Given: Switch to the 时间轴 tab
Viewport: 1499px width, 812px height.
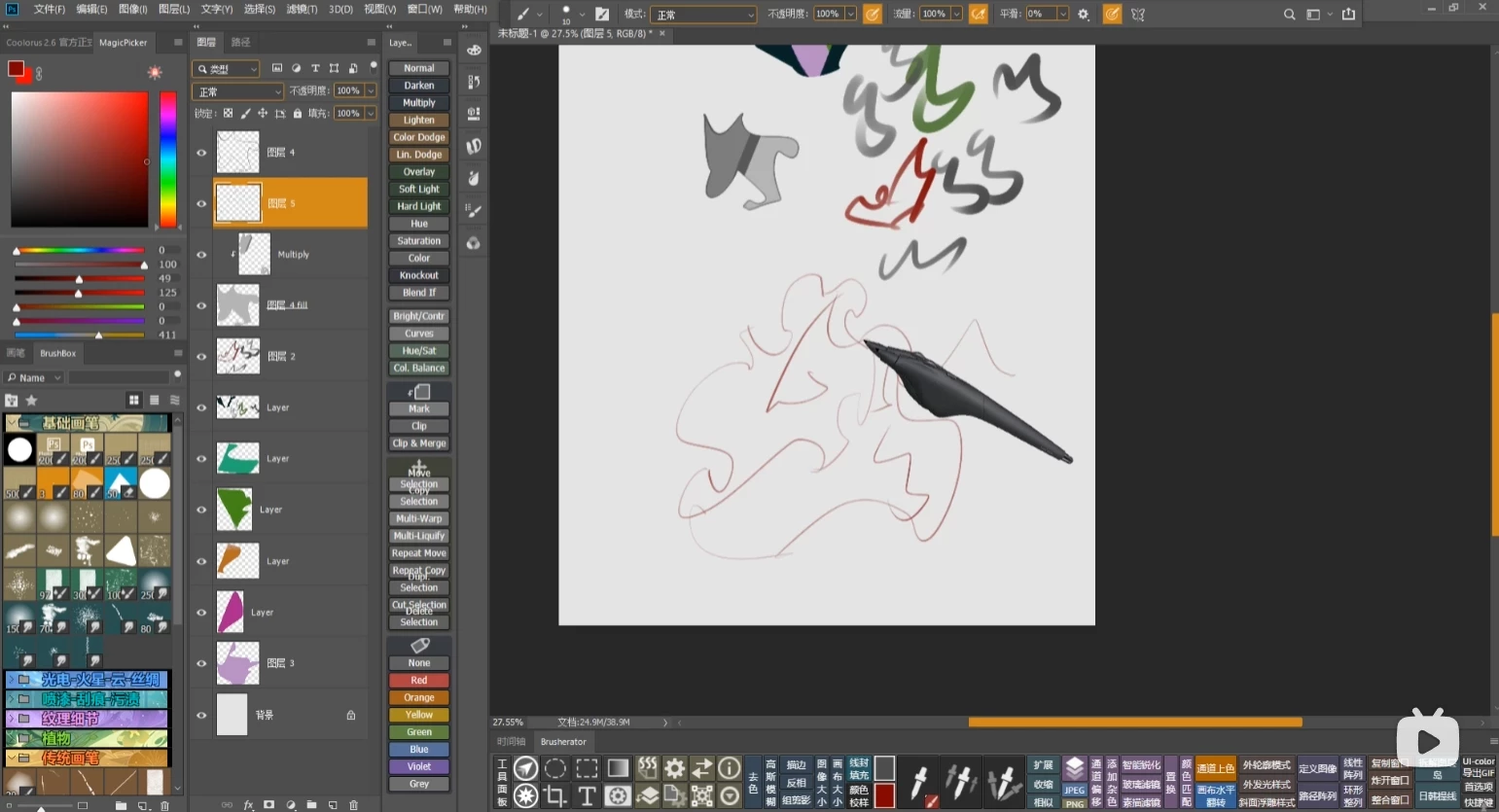Looking at the screenshot, I should 511,741.
